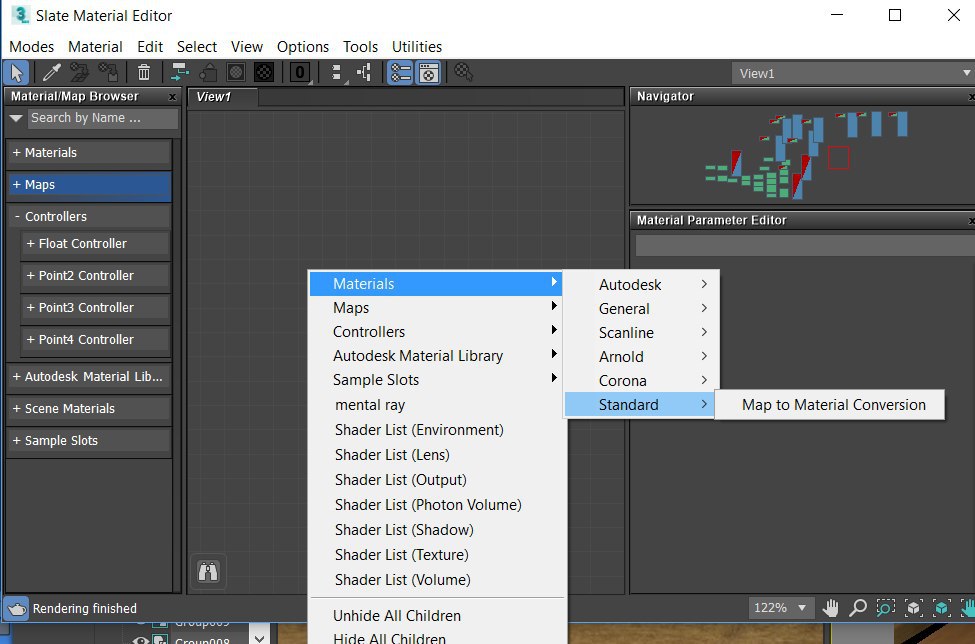Open the zoom percentage 122% dropdown
The width and height of the screenshot is (975, 644).
click(781, 608)
